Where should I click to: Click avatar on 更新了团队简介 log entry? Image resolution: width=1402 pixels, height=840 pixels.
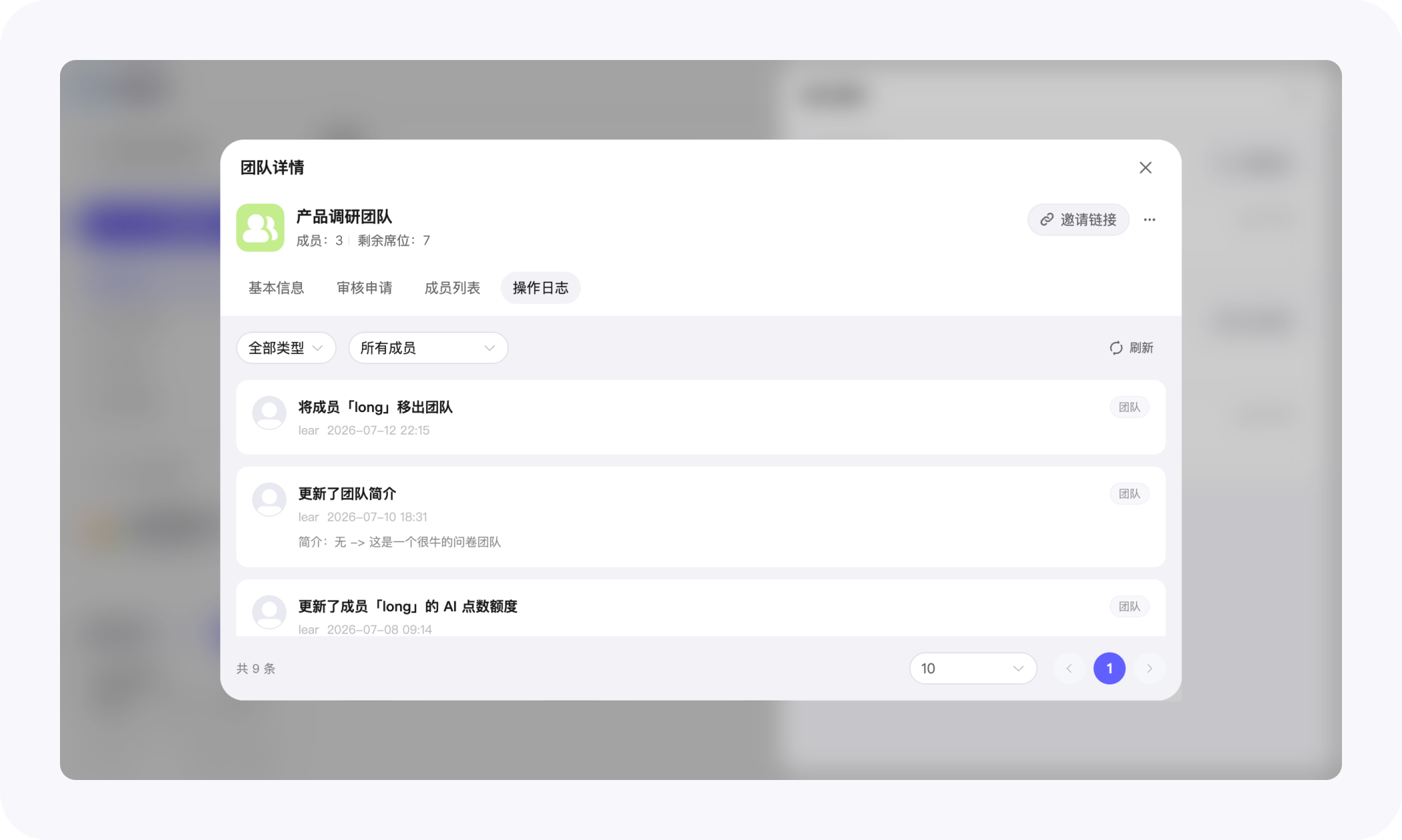pyautogui.click(x=269, y=500)
